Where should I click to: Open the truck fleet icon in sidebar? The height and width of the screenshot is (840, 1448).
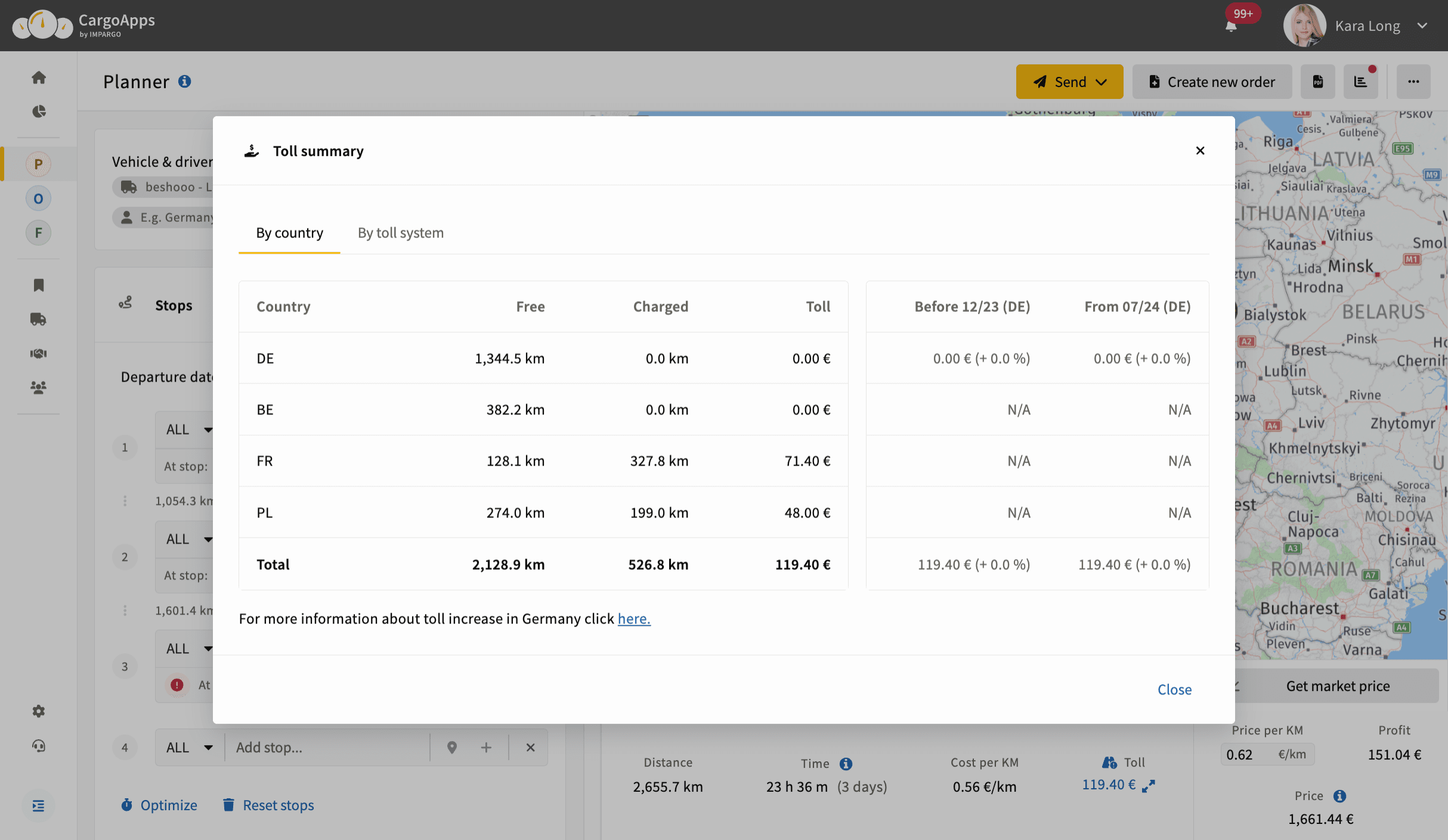[39, 319]
